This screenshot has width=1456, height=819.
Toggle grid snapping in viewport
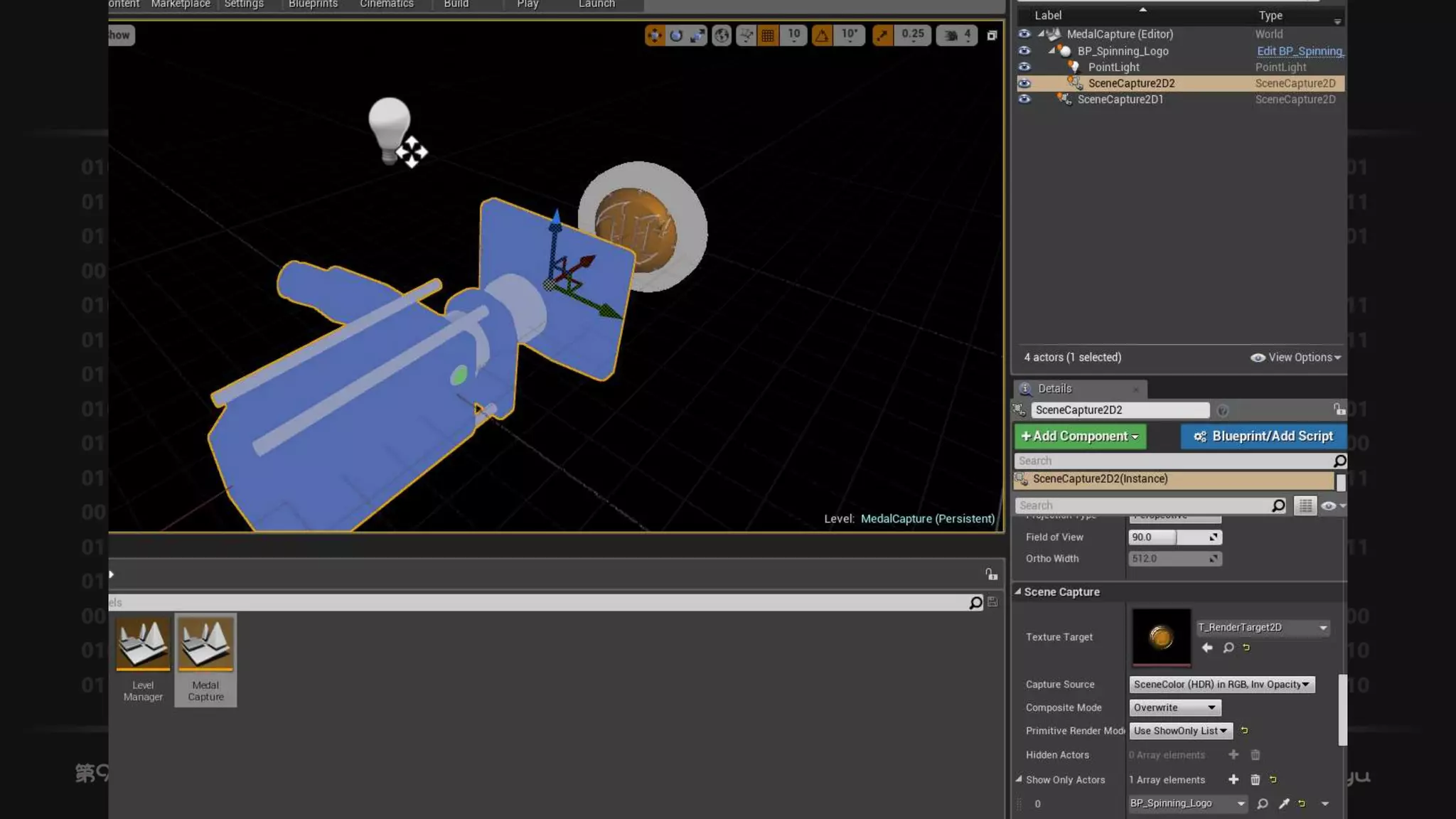pyautogui.click(x=768, y=35)
